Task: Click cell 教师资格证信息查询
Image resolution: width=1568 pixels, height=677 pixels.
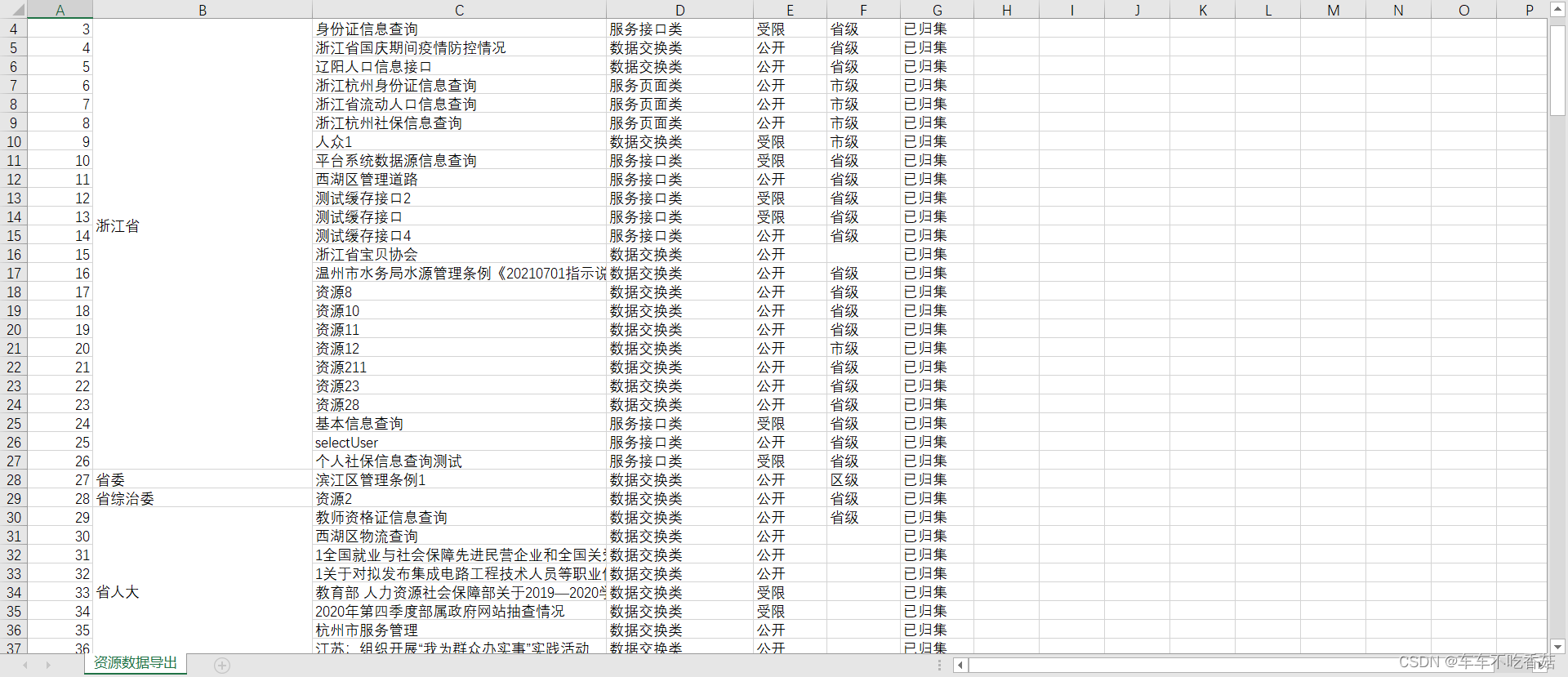Action: pyautogui.click(x=459, y=517)
